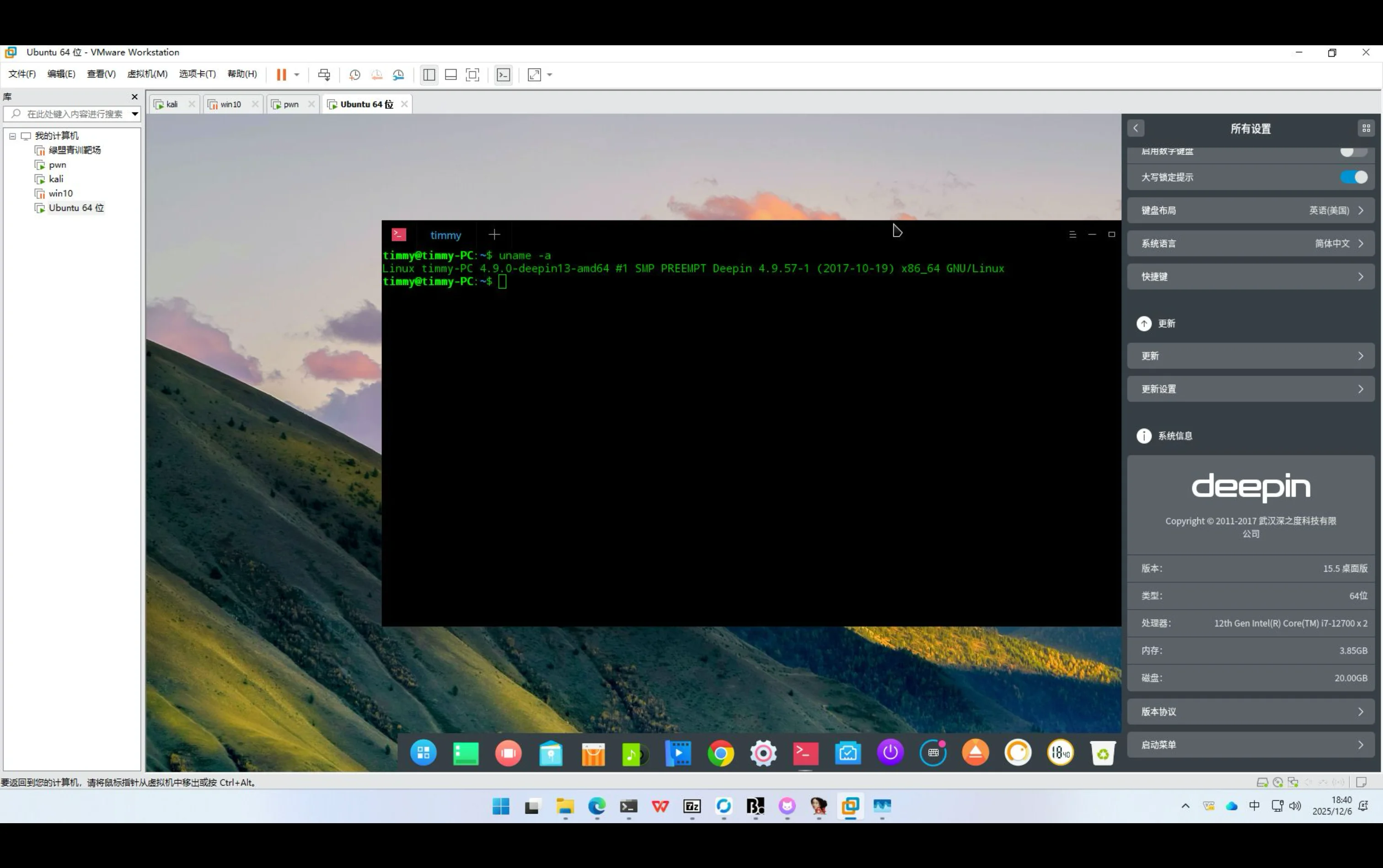Screen dimensions: 1383x868
Task: Open the deepin launcher in the dock
Action: [423, 753]
